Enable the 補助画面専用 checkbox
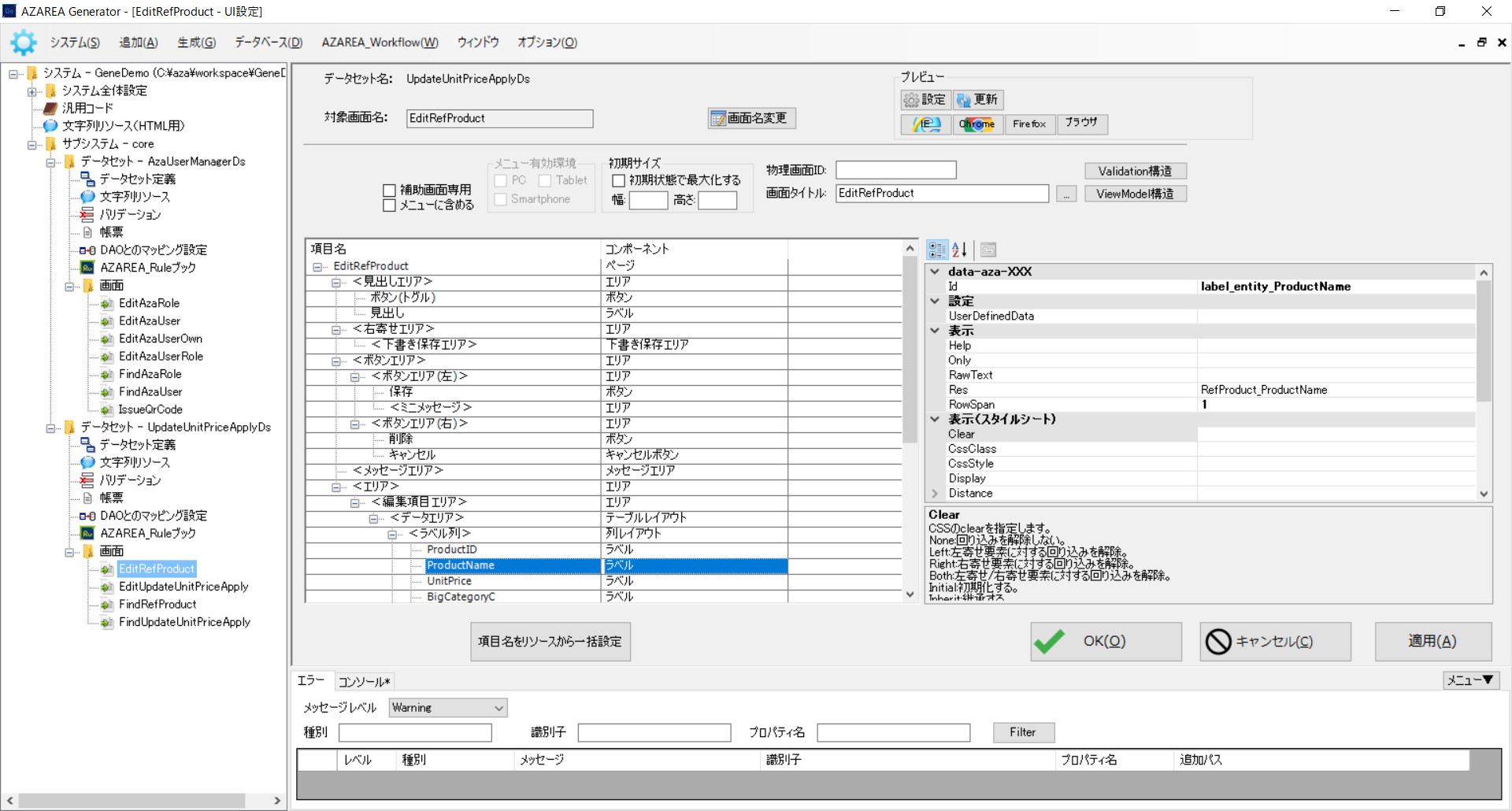Viewport: 1512px width, 811px height. (389, 190)
